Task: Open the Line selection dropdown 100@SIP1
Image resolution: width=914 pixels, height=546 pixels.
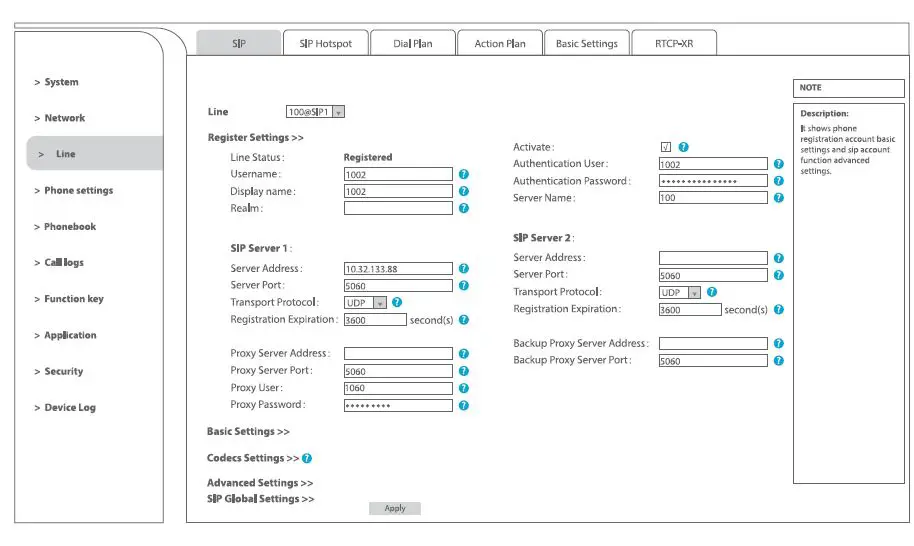Action: click(315, 111)
